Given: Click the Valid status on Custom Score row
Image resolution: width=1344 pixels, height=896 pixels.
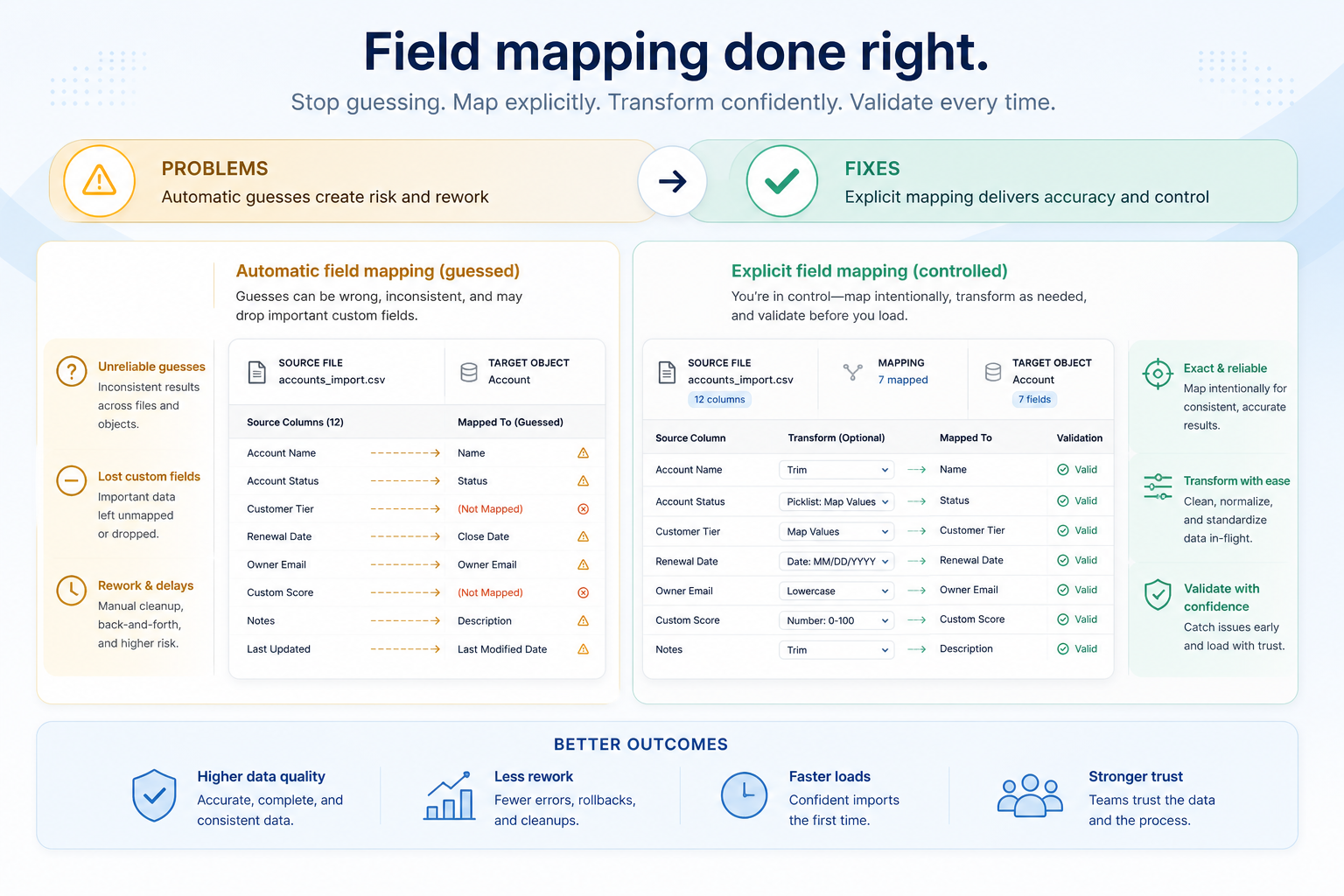Looking at the screenshot, I should coord(1077,619).
